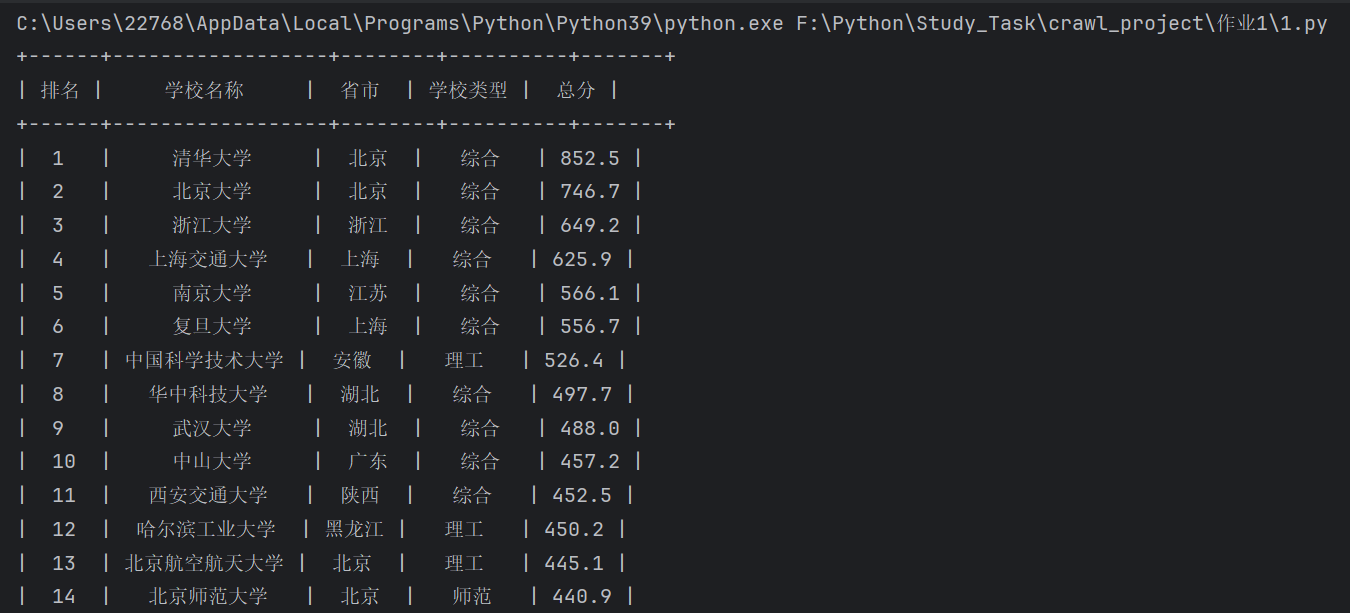The image size is (1350, 613).
Task: Click province 黑龙江 in the table
Action: (x=354, y=529)
